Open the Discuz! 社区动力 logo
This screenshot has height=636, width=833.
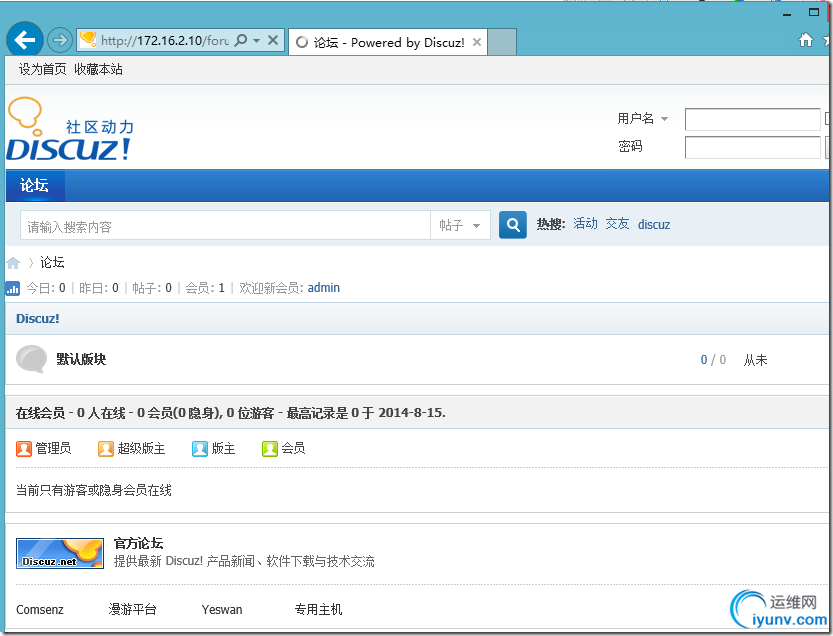point(70,129)
